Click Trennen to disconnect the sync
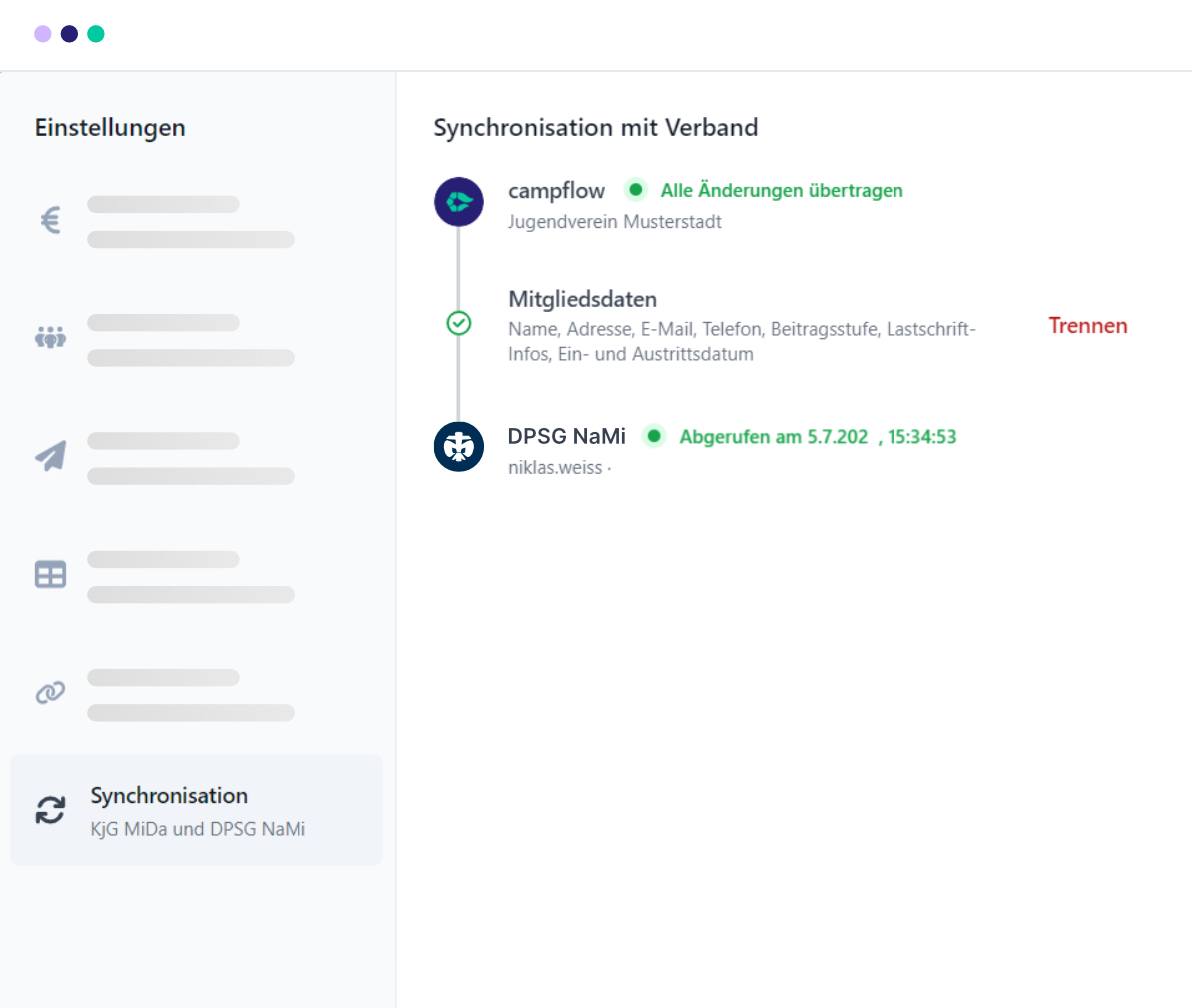1192x1008 pixels. click(1087, 325)
